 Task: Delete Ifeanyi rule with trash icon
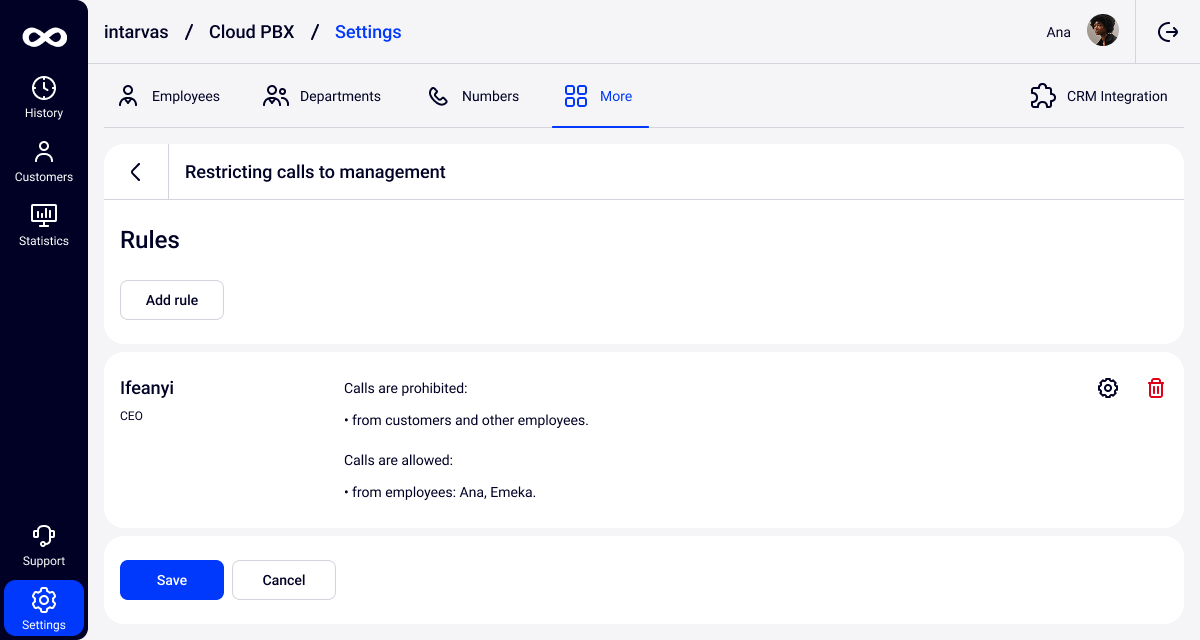[x=1156, y=388]
